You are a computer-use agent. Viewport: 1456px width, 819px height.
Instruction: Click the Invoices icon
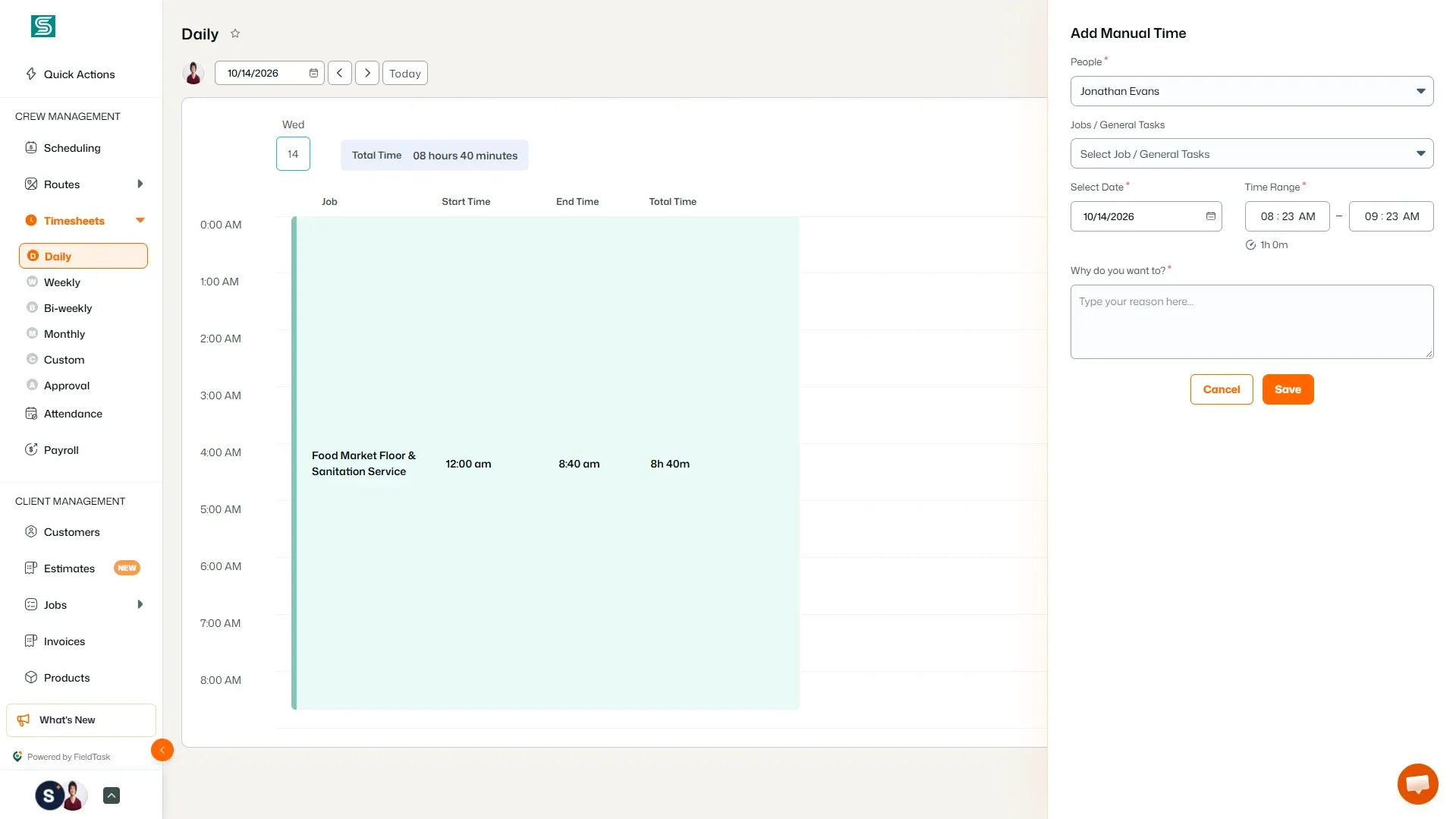point(31,641)
